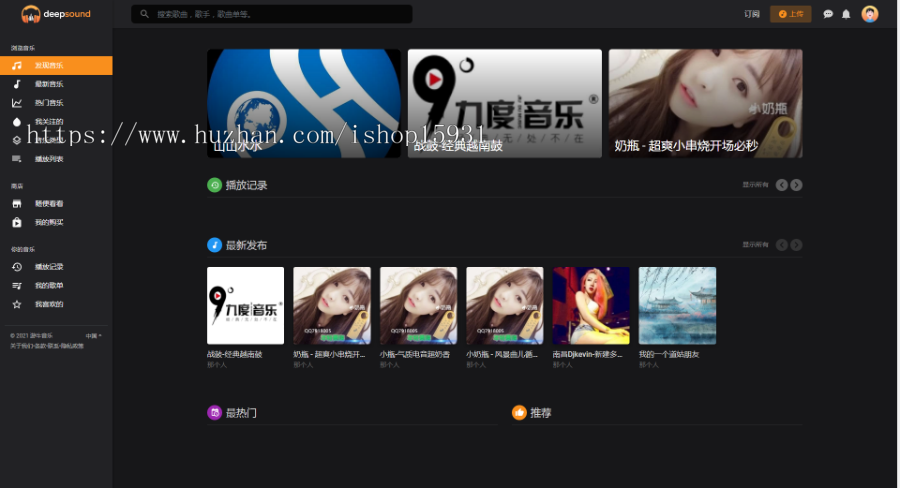Open 我的购买 purchases item
This screenshot has width=900, height=488.
click(56, 222)
